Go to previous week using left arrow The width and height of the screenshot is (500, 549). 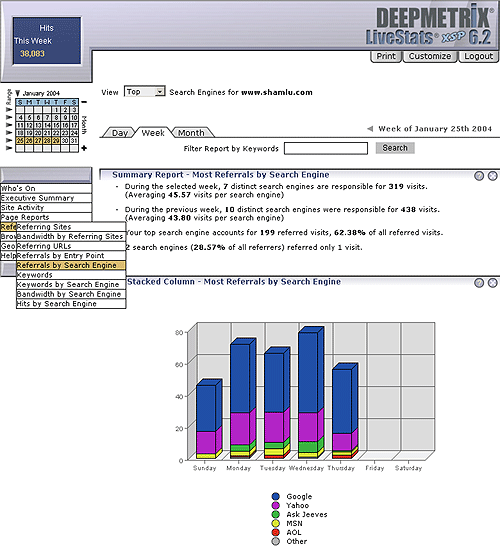(x=370, y=129)
